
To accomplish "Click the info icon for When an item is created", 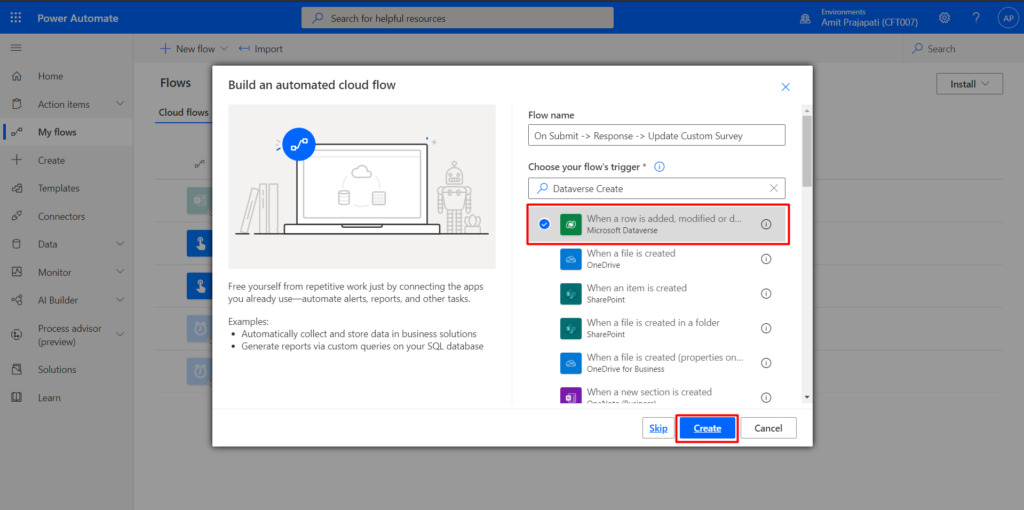I will tap(766, 294).
